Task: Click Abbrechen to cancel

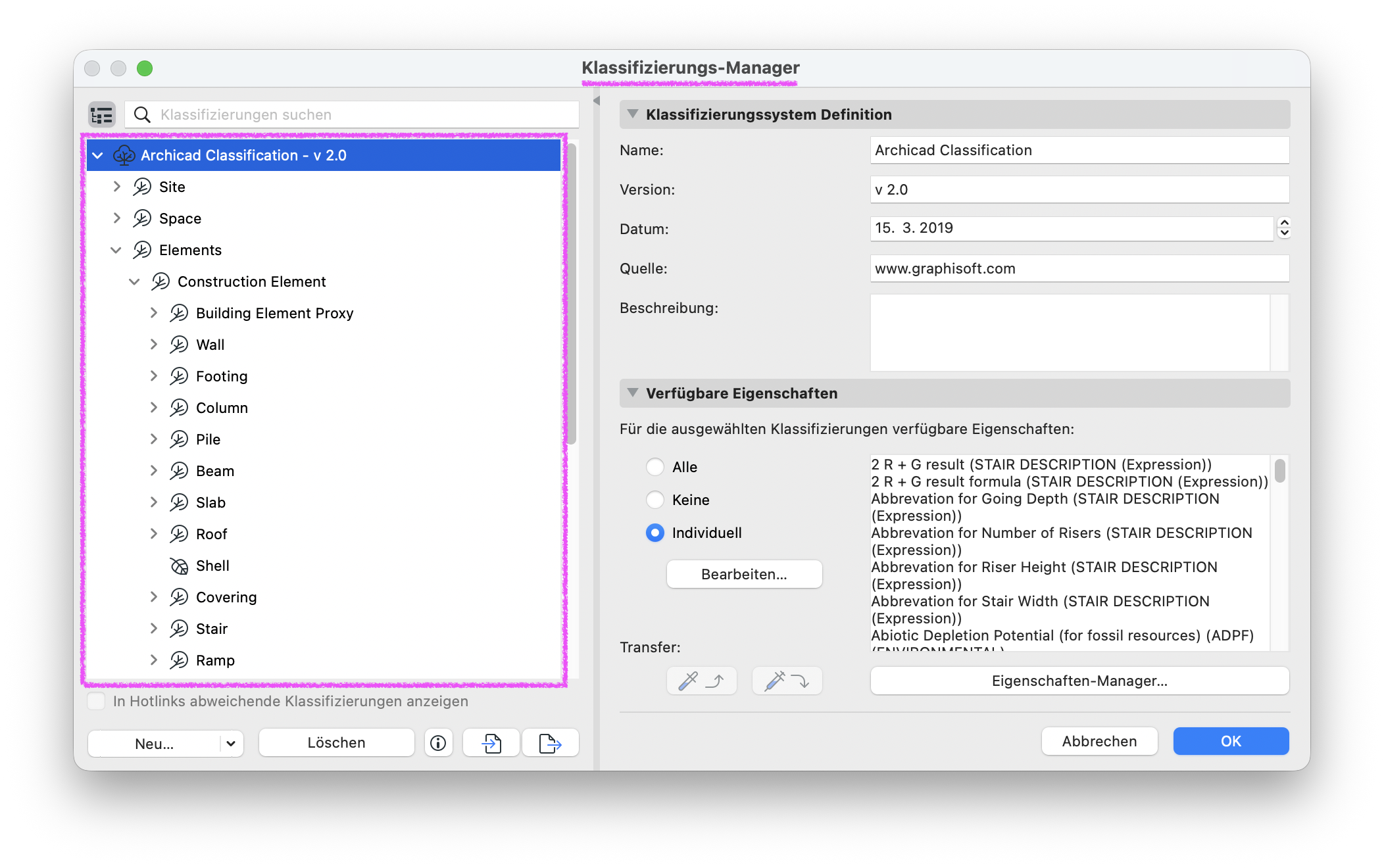Action: click(x=1099, y=741)
